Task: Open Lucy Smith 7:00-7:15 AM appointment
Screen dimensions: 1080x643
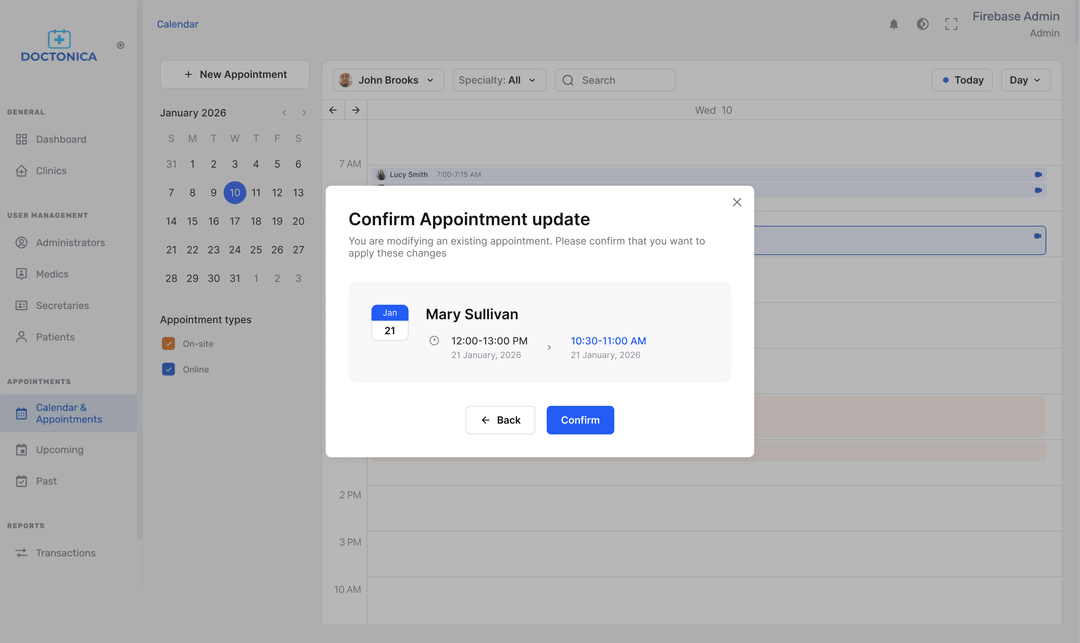Action: 709,174
